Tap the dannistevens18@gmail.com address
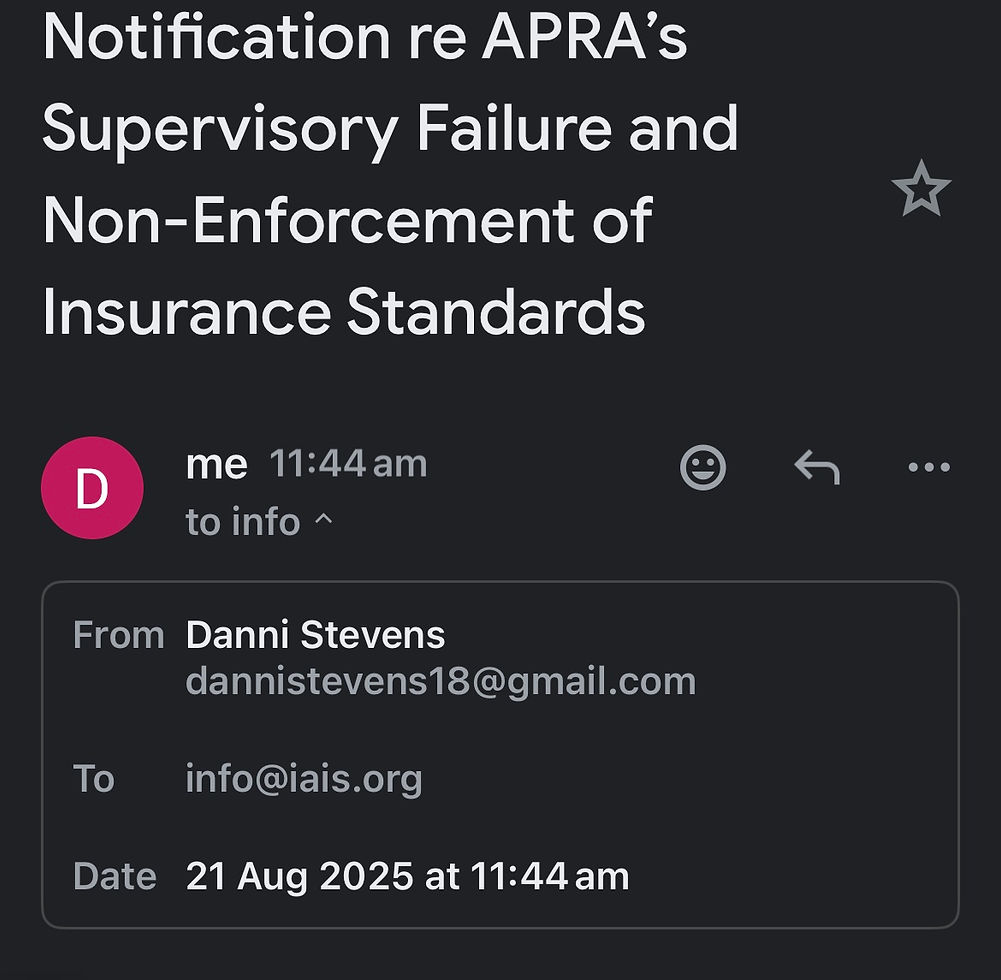The image size is (1001, 980). click(440, 681)
